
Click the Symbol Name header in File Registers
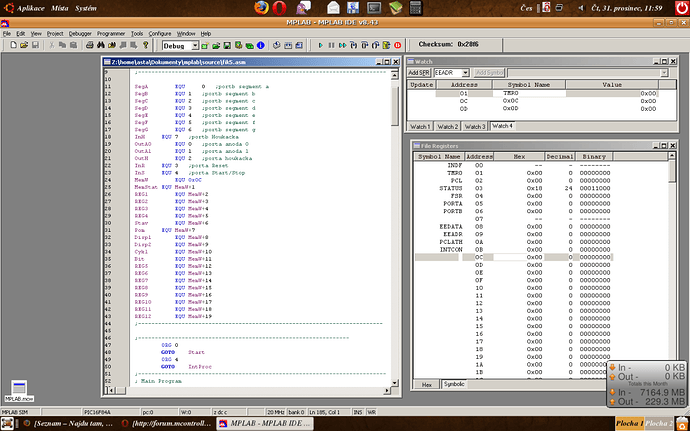(439, 156)
